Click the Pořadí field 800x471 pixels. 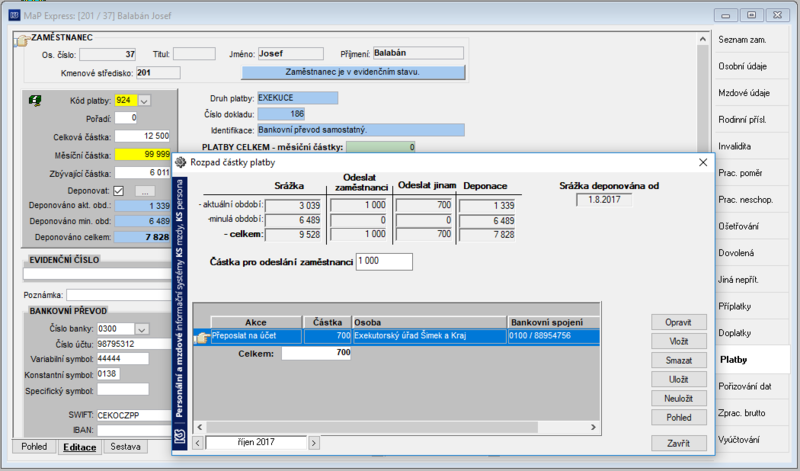pos(126,118)
